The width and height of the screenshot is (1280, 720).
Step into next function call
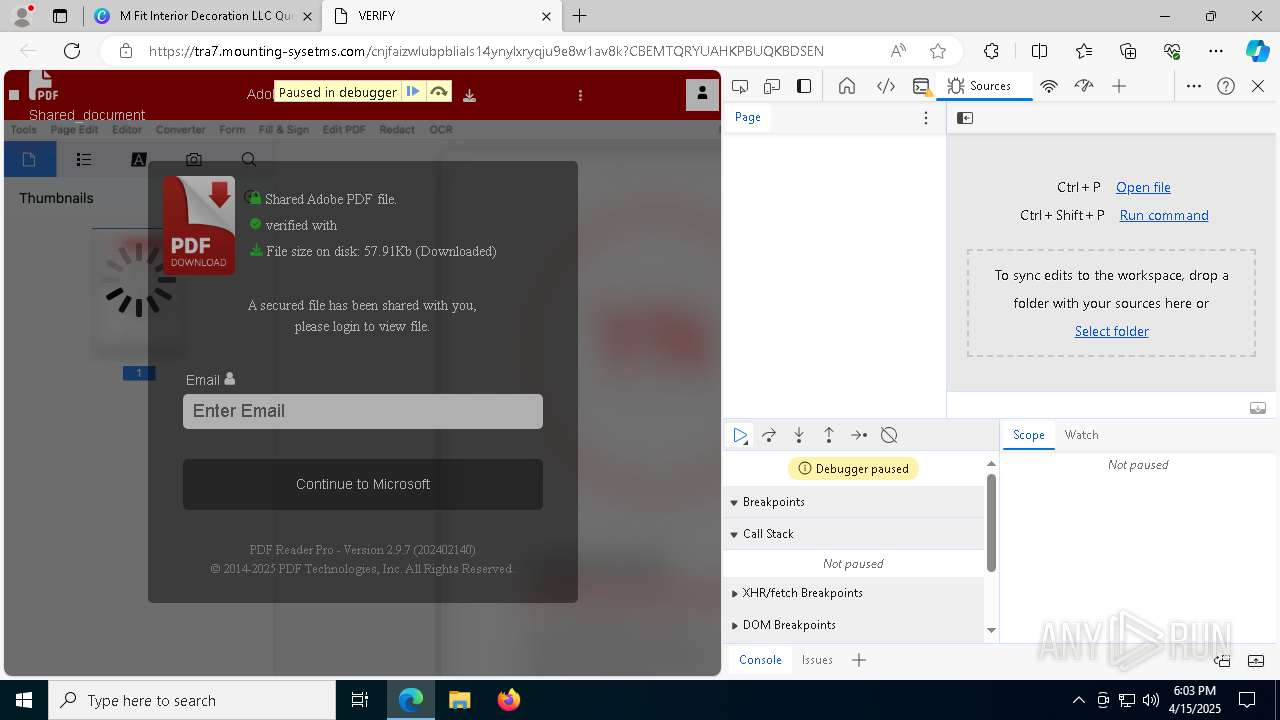pyautogui.click(x=799, y=435)
